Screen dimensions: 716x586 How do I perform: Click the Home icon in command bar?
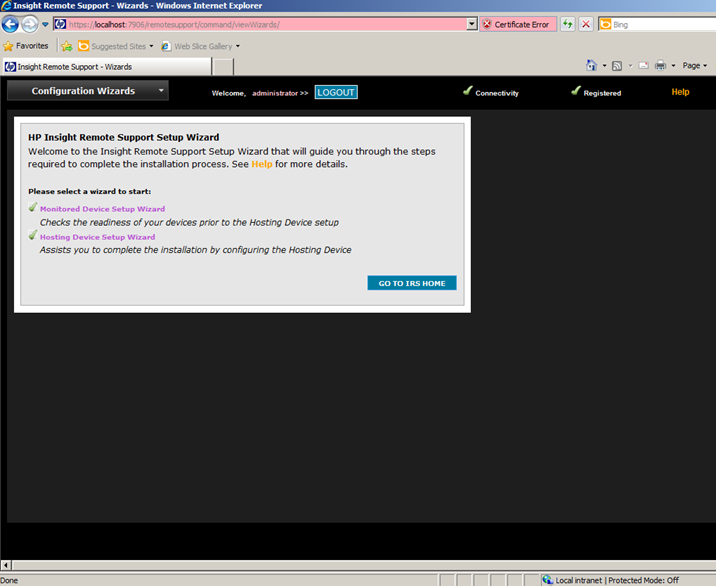tap(591, 66)
